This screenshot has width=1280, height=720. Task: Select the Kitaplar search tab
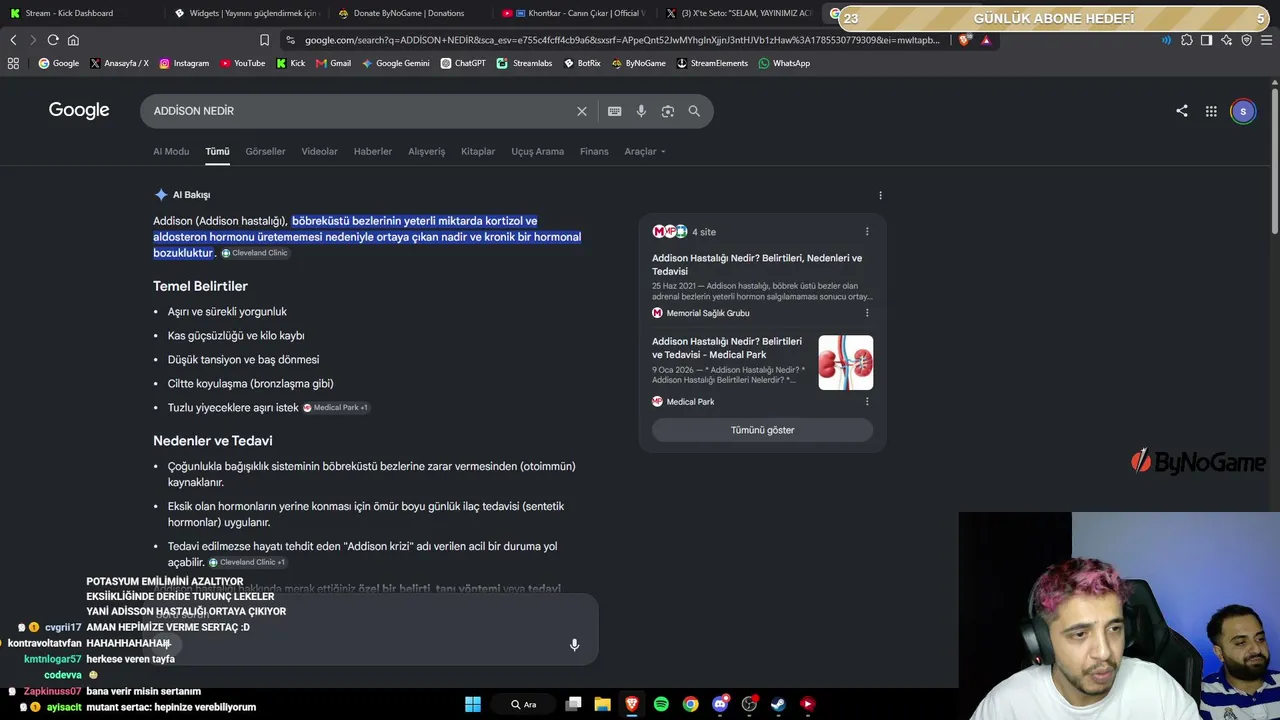(x=478, y=152)
